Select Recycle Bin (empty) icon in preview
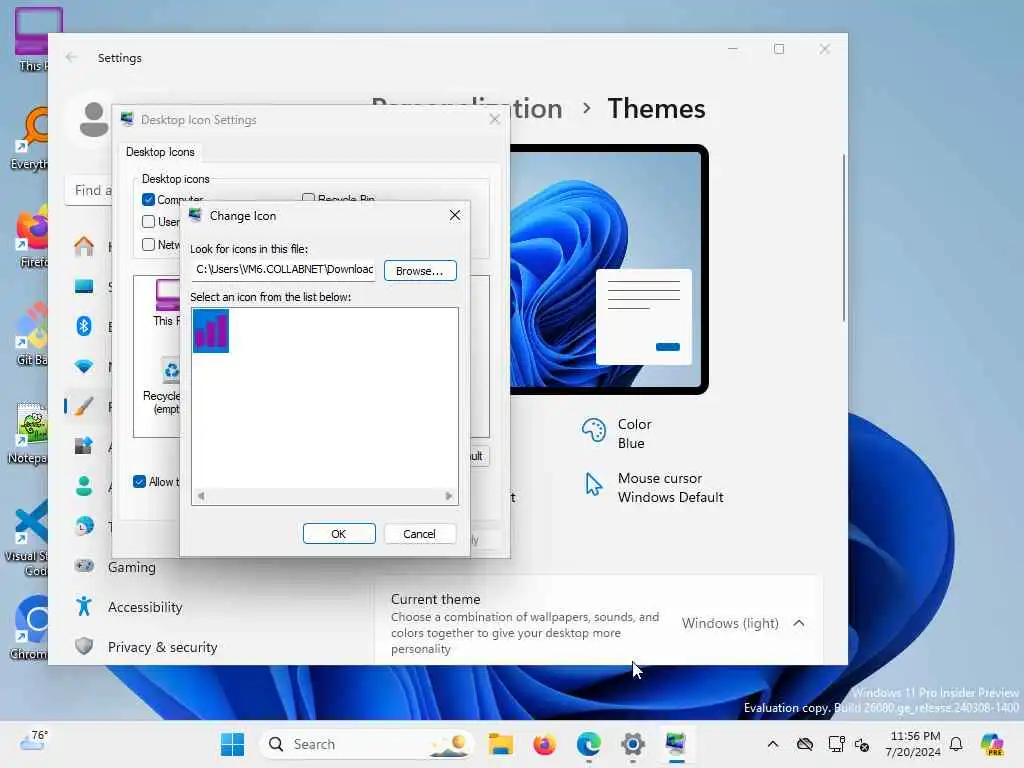 163,385
